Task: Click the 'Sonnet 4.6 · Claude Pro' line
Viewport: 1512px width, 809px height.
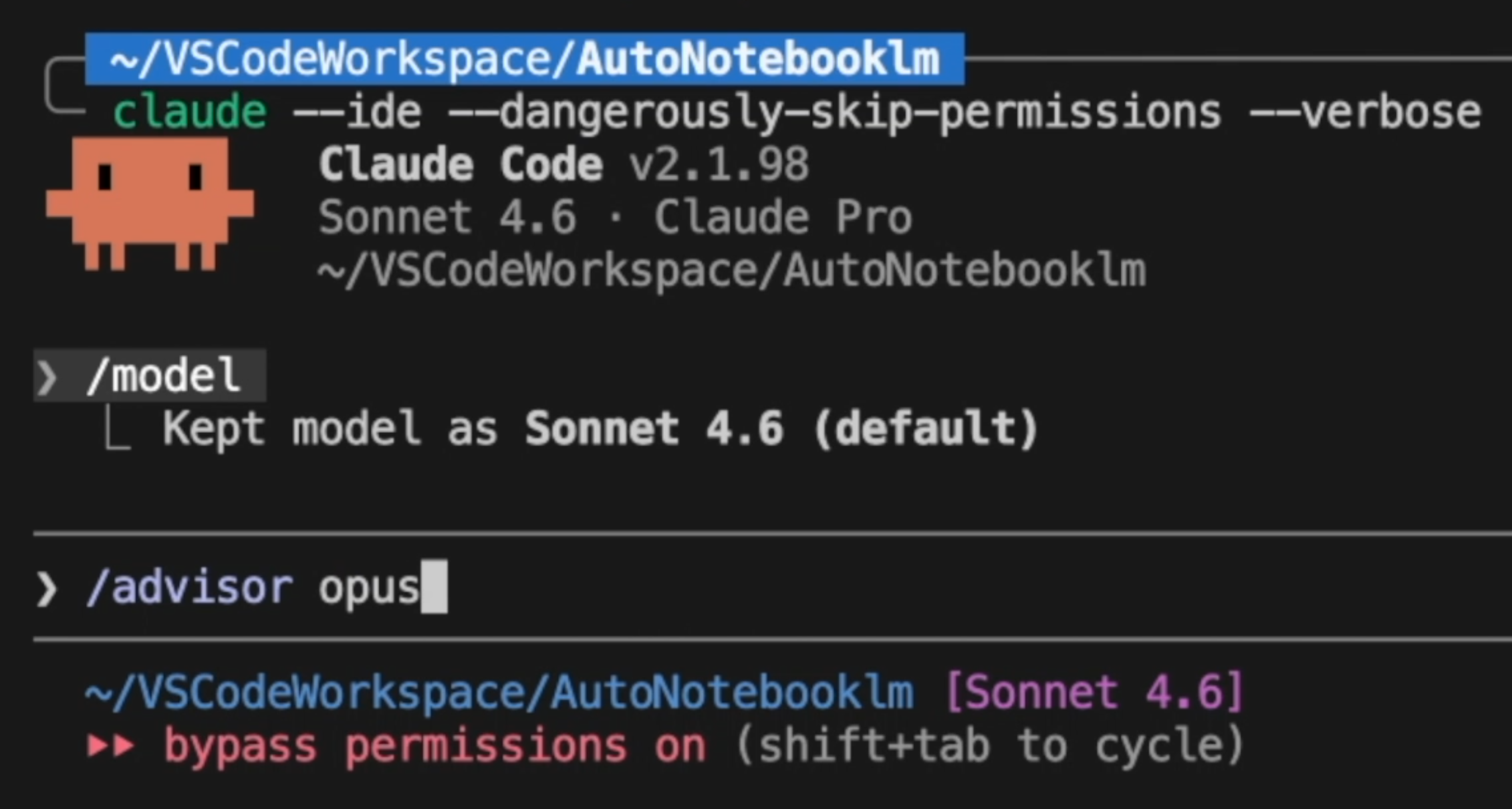Action: tap(615, 218)
